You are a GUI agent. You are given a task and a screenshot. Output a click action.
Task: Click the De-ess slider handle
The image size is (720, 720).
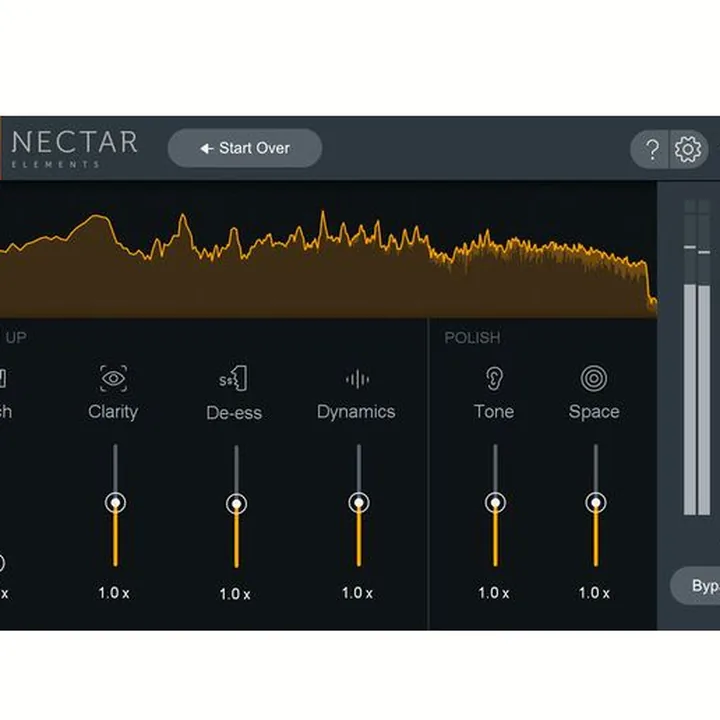pyautogui.click(x=236, y=504)
